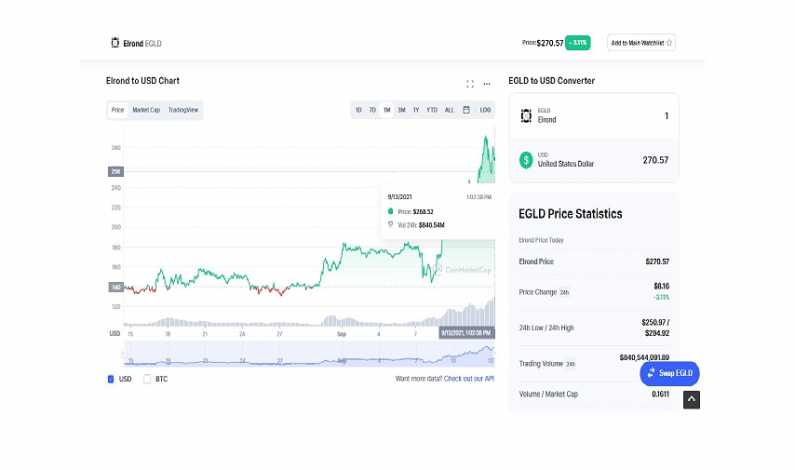Click the chart range navigator slider
Viewport: 795px width, 470px height.
coord(300,356)
